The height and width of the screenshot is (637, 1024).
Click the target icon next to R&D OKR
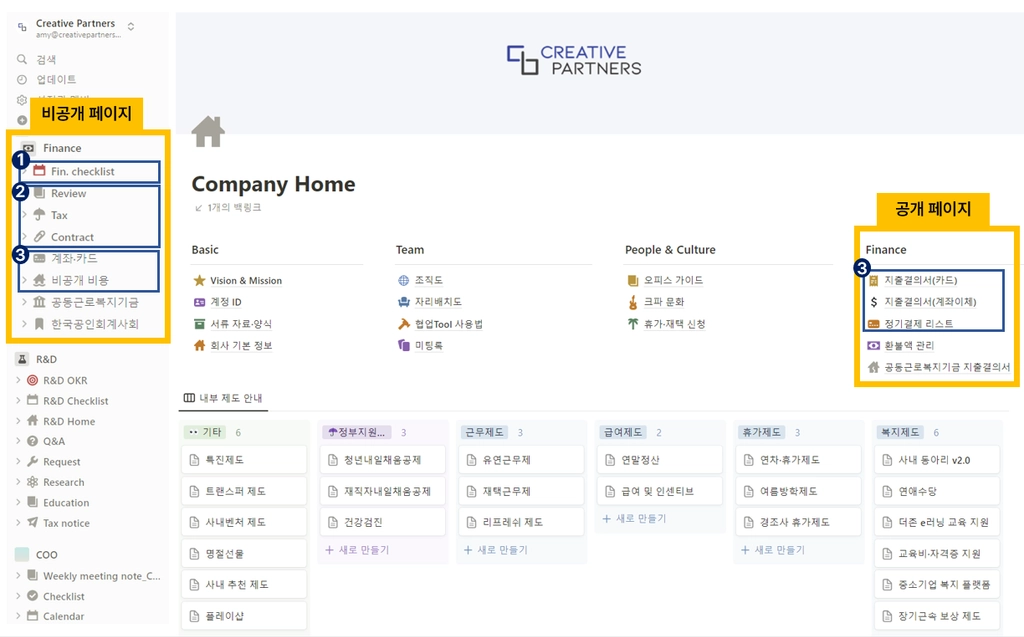32,380
